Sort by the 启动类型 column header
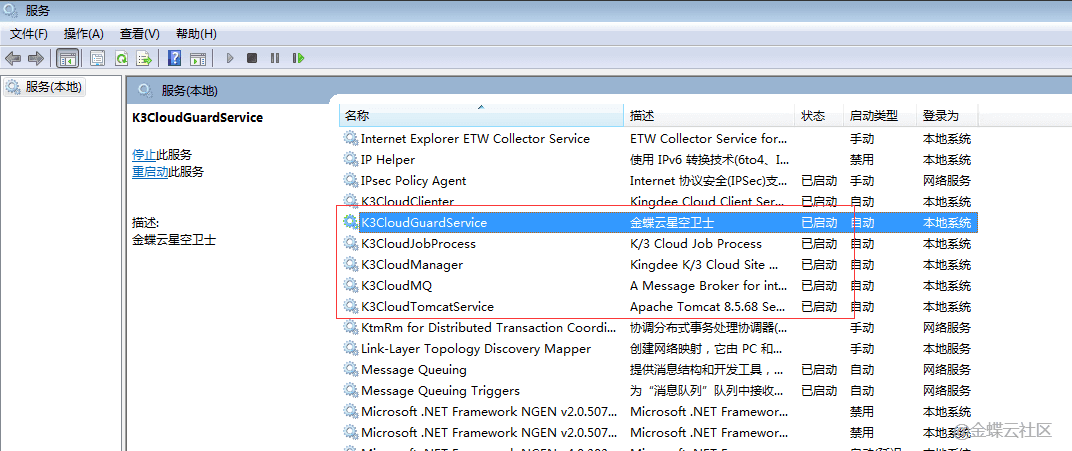1072x451 pixels. pos(879,116)
